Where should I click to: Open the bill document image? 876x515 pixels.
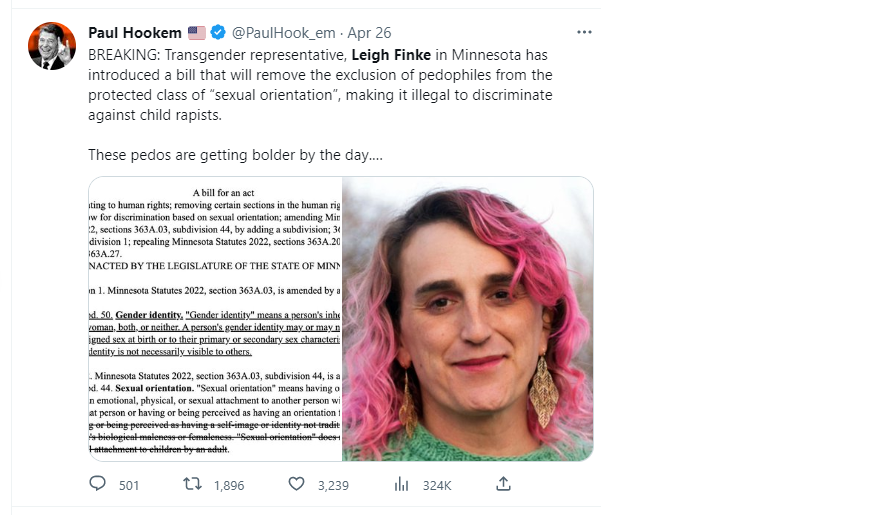tap(215, 319)
